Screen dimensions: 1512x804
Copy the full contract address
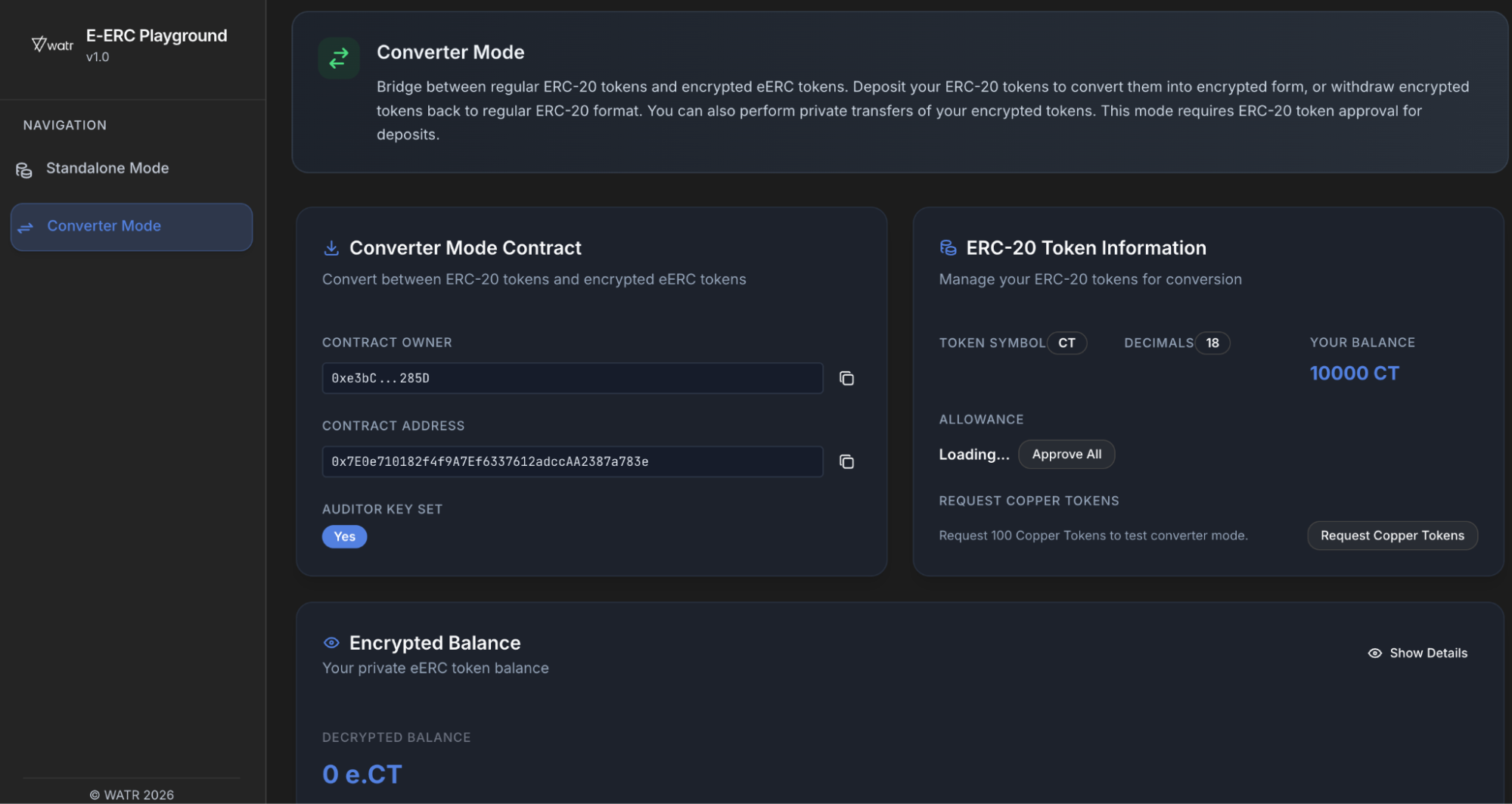846,461
